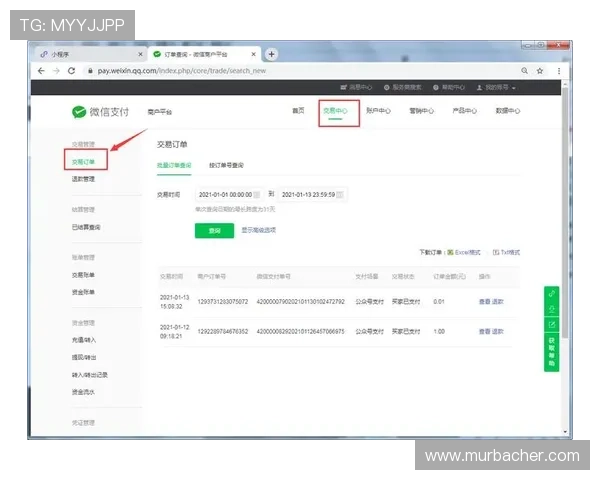This screenshot has height=480, width=600.
Task: Select 已结算查询 in the sidebar
Action: point(86,227)
